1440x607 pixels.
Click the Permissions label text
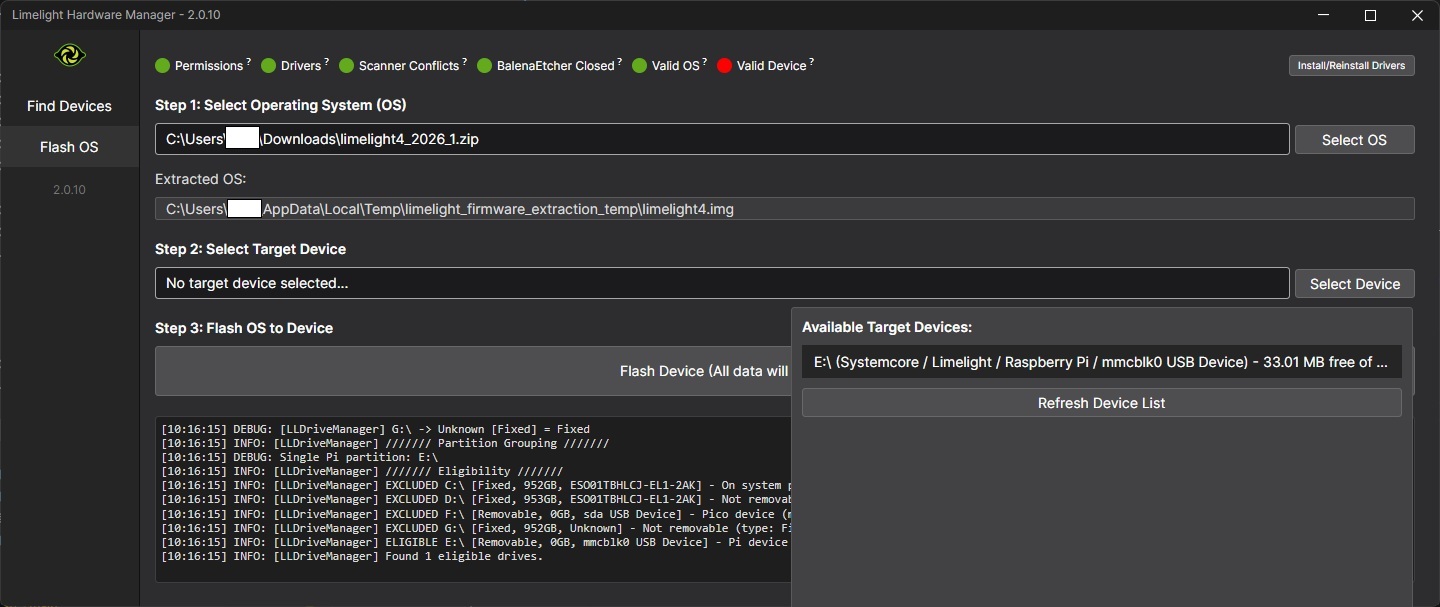click(x=209, y=66)
